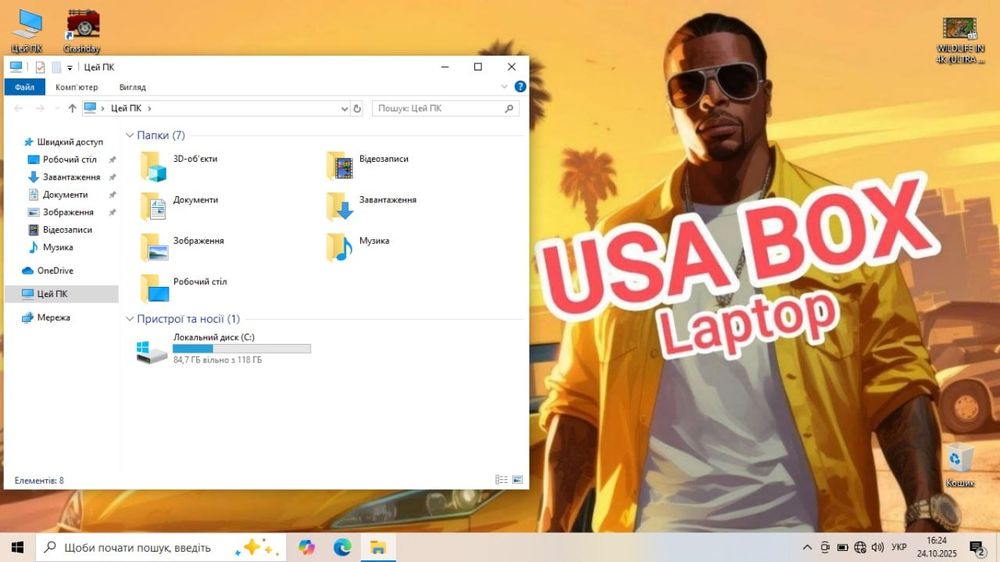
Task: Open the notification center icon
Action: point(977,548)
